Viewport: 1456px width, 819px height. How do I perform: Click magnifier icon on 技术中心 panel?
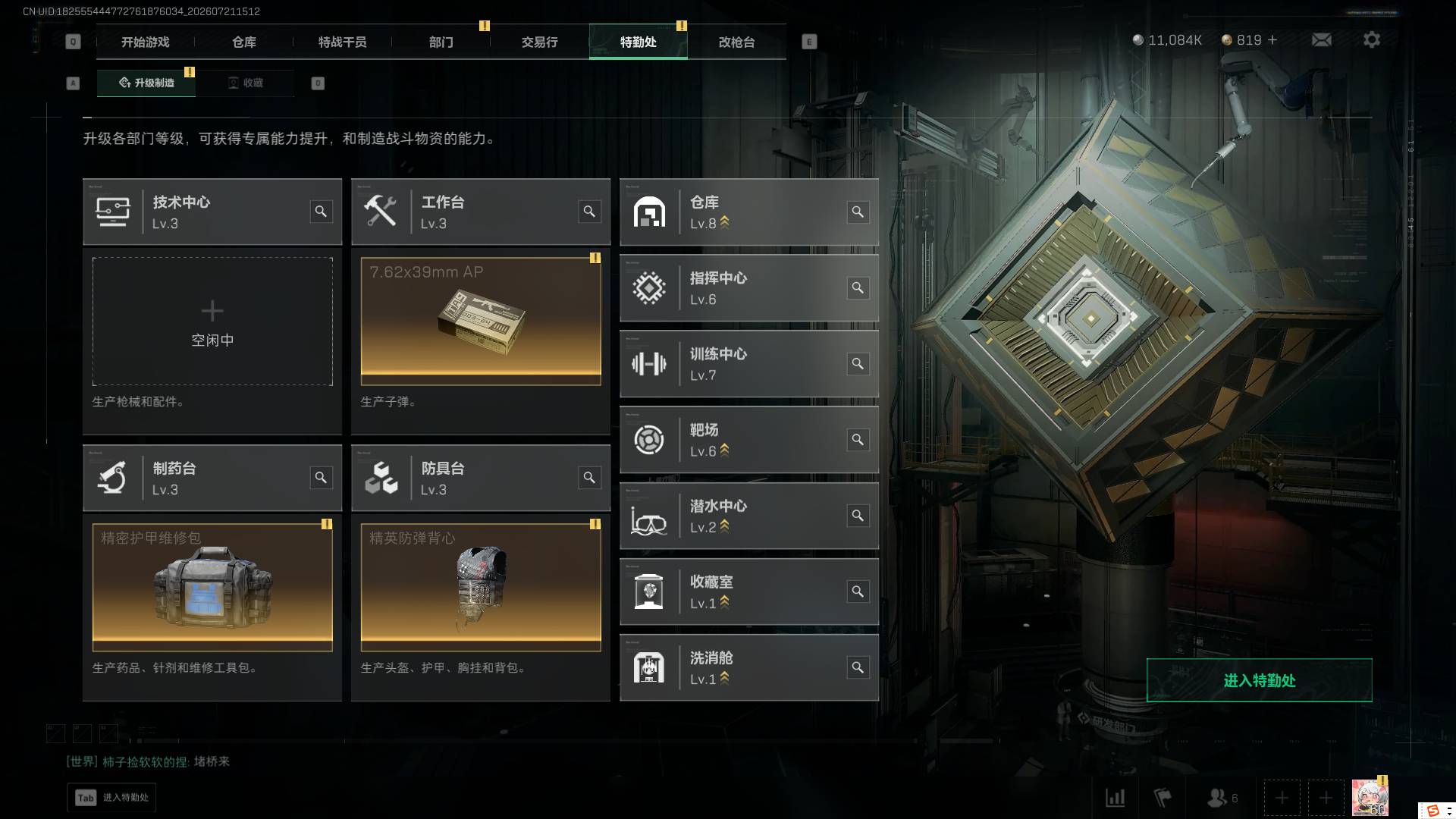pos(321,212)
